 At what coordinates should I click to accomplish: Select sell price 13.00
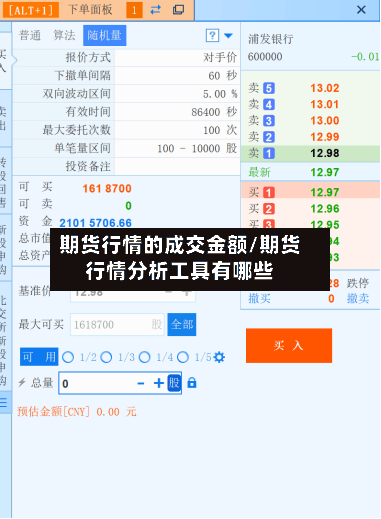325,121
